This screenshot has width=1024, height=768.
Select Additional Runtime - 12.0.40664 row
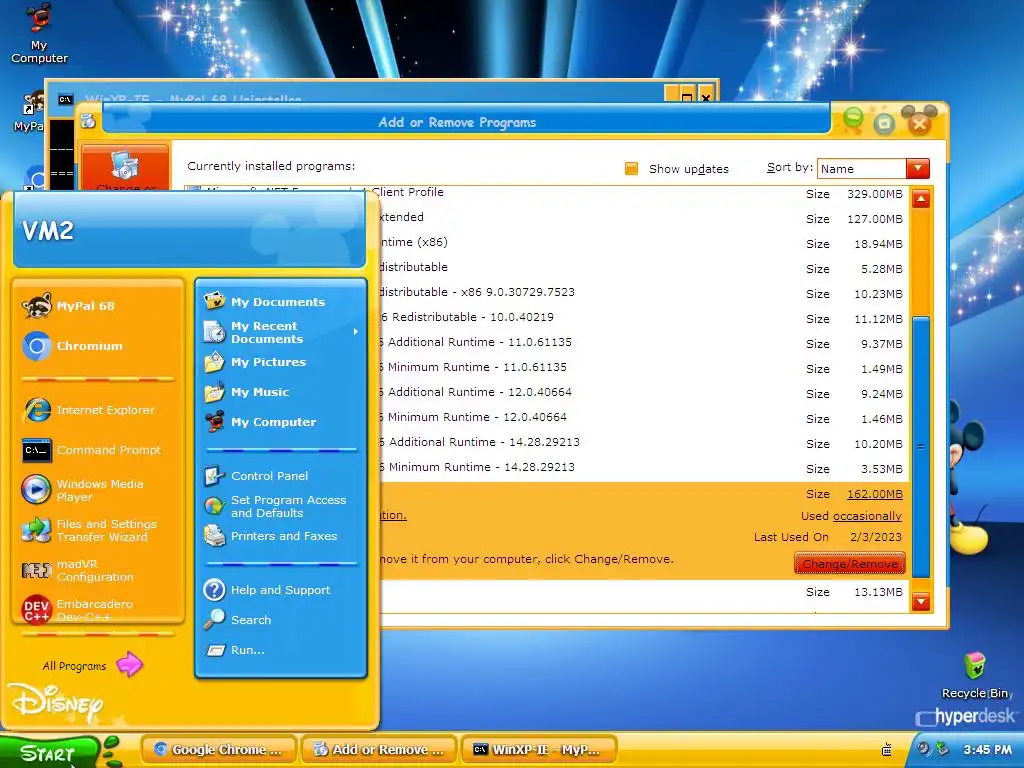coord(644,392)
